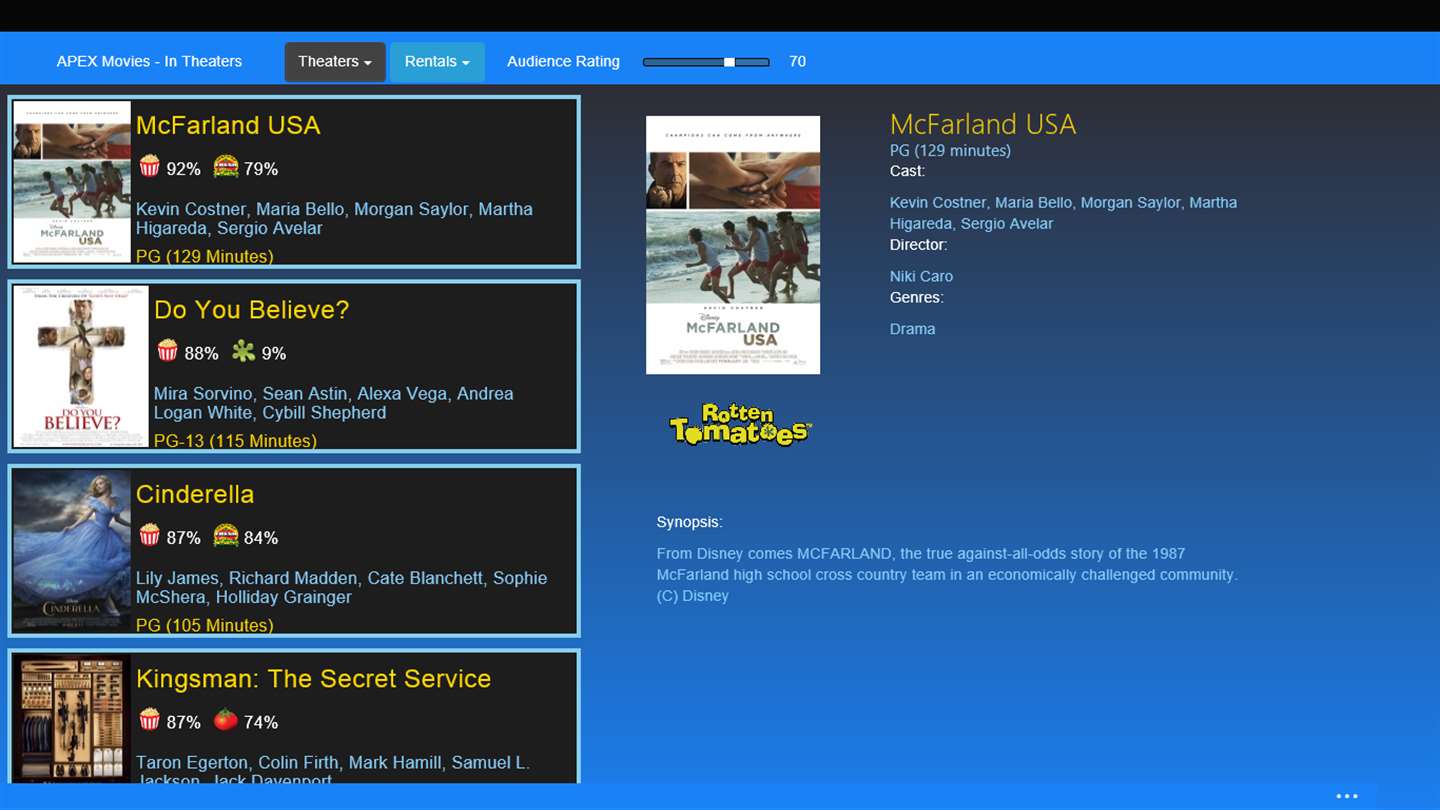Click APEX Movies - In Theaters title
Viewport: 1440px width, 810px height.
pyautogui.click(x=149, y=61)
